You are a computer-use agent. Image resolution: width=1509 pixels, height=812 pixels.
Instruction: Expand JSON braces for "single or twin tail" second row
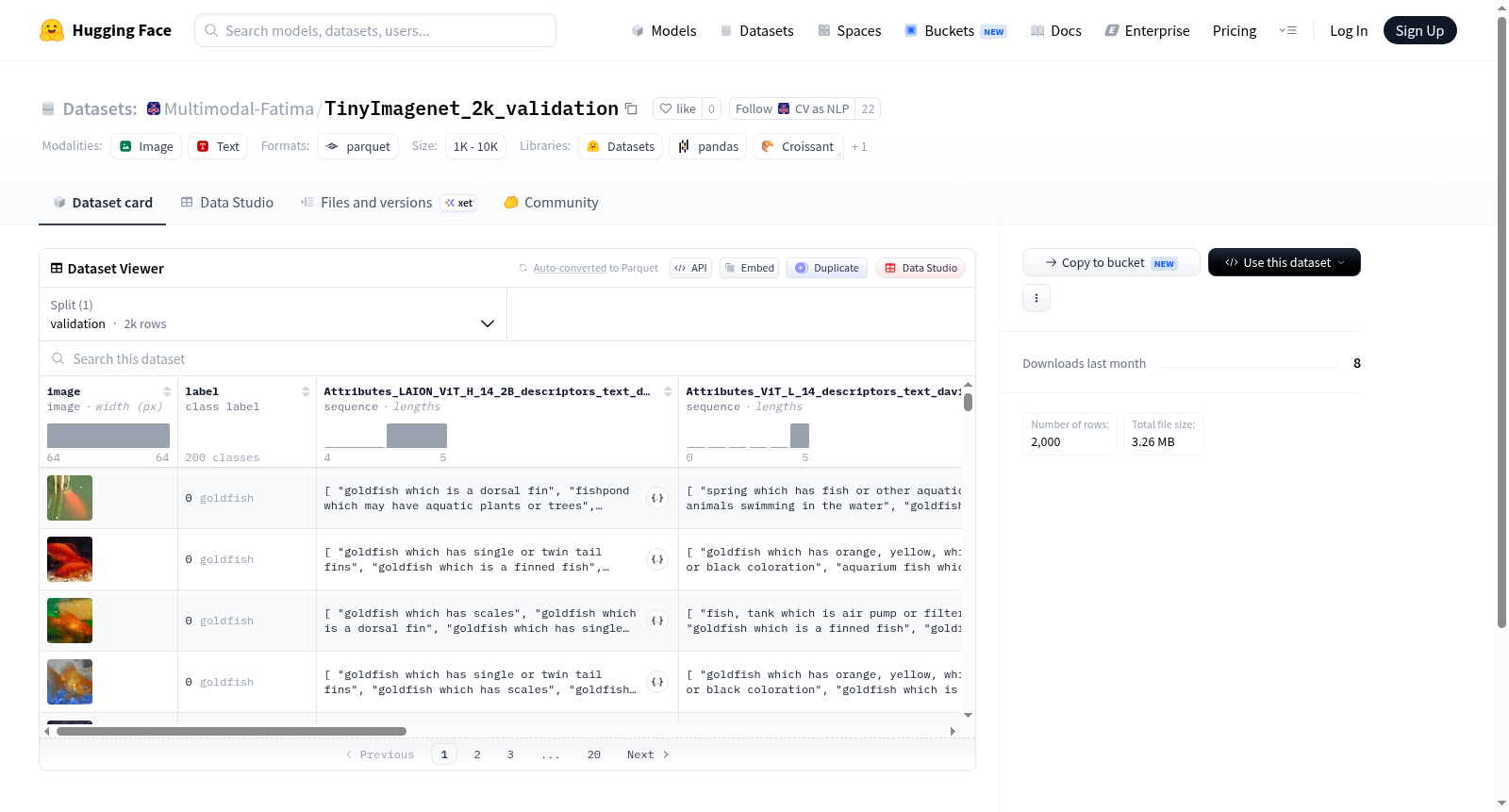(x=657, y=559)
